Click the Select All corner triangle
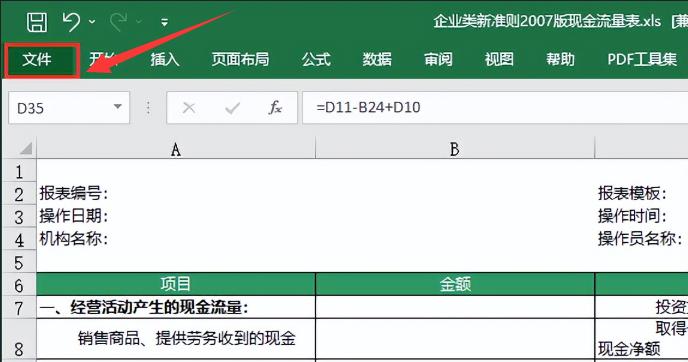 [x=26, y=148]
